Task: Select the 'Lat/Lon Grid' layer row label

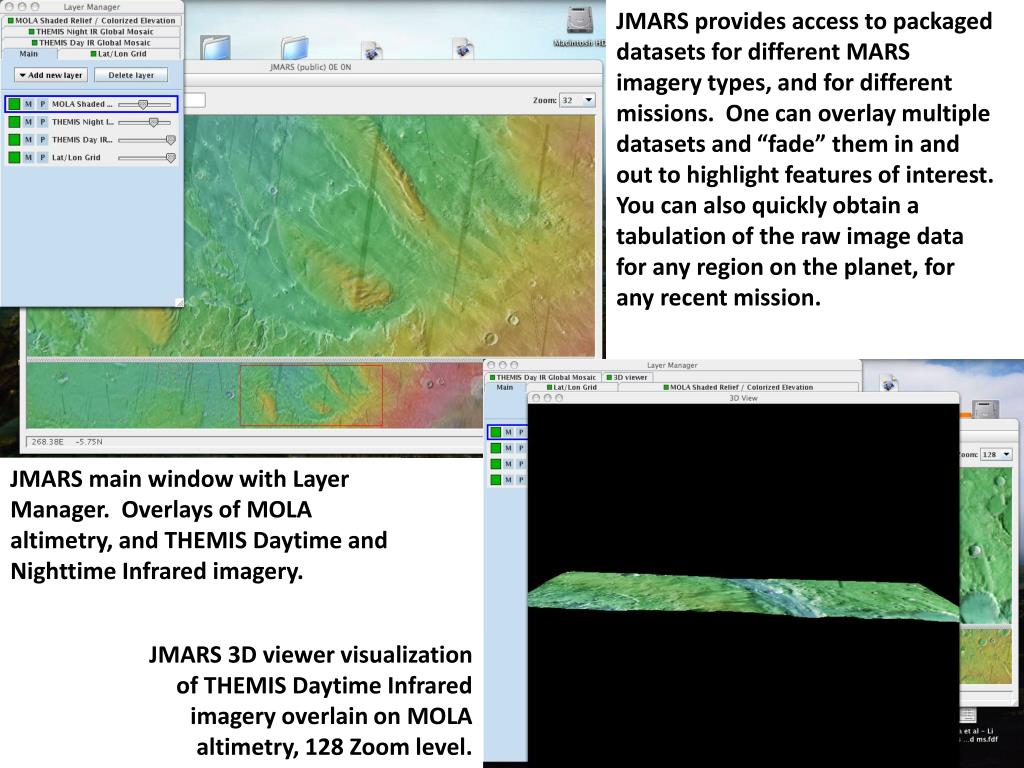Action: click(76, 157)
